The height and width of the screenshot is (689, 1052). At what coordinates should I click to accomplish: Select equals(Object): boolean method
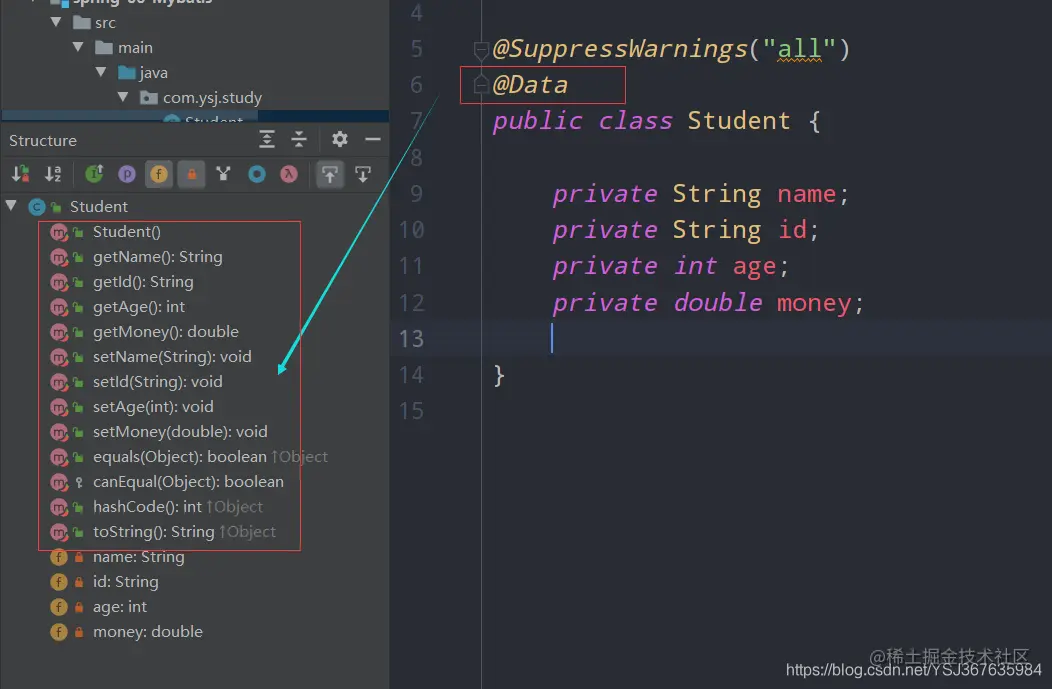point(180,457)
